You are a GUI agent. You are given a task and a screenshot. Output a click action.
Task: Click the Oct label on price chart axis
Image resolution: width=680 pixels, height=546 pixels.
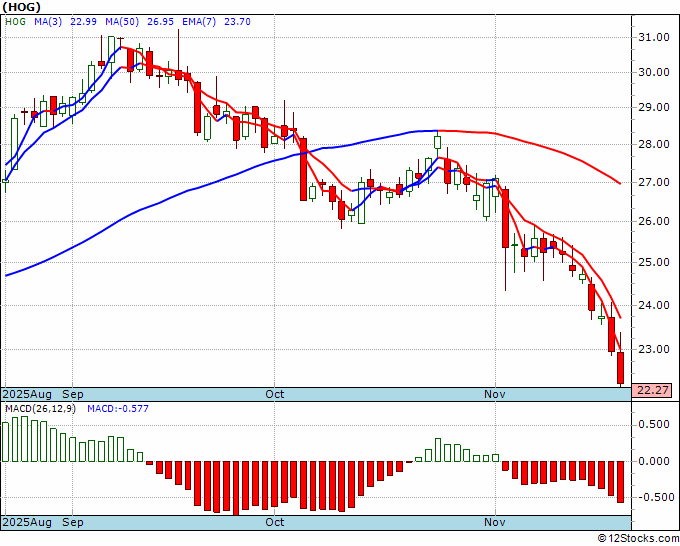click(x=275, y=394)
